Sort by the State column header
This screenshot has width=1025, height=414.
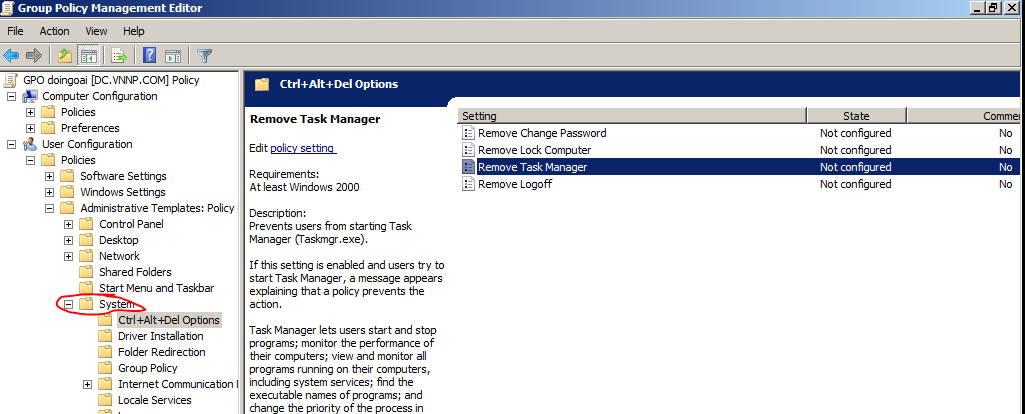(x=856, y=116)
